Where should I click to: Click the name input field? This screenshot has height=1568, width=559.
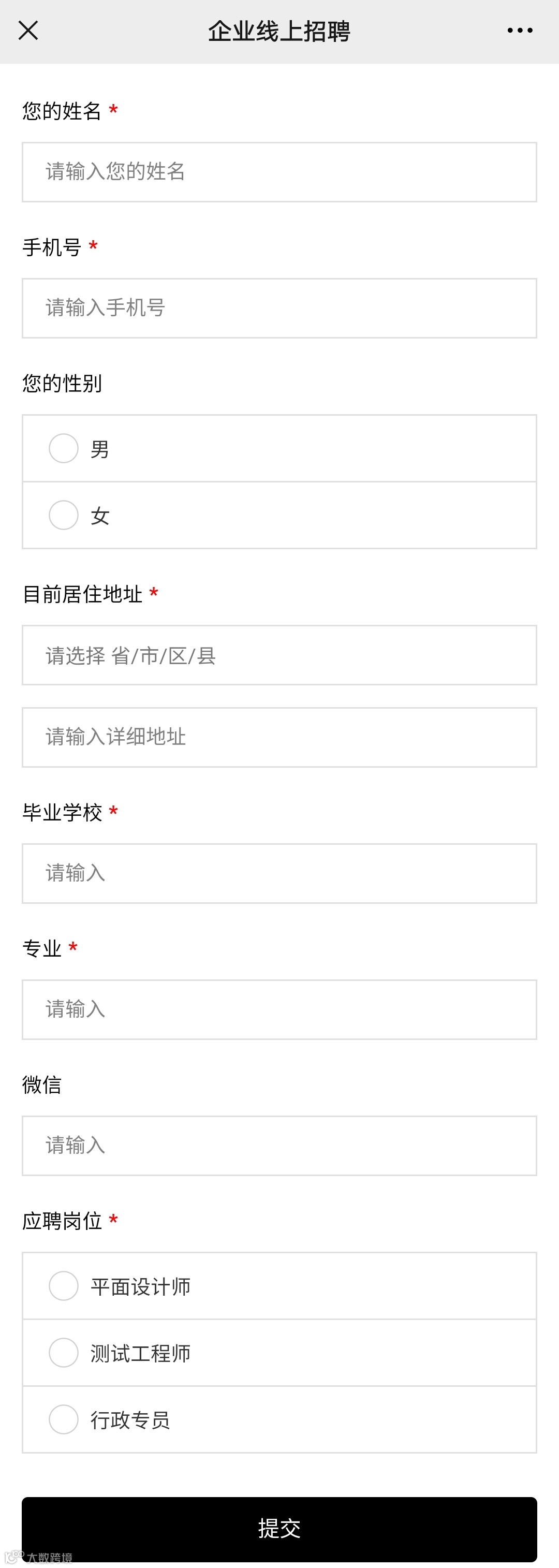coord(279,172)
